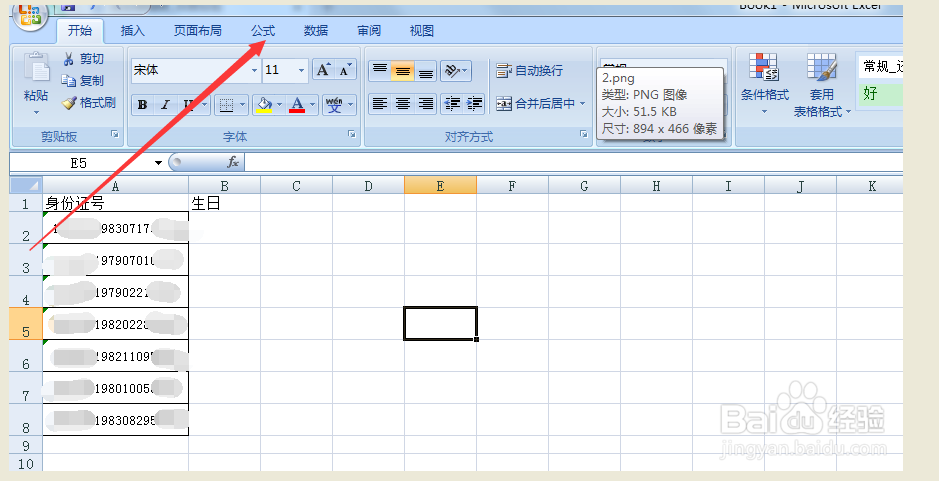Open the Font Color dropdown arrow
939x481 pixels.
tap(313, 105)
